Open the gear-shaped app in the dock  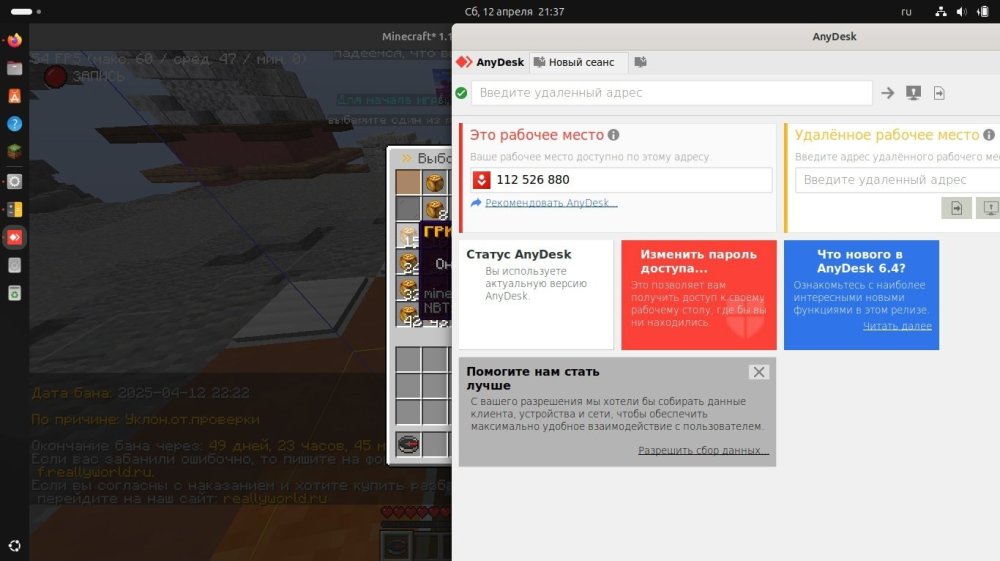(14, 182)
